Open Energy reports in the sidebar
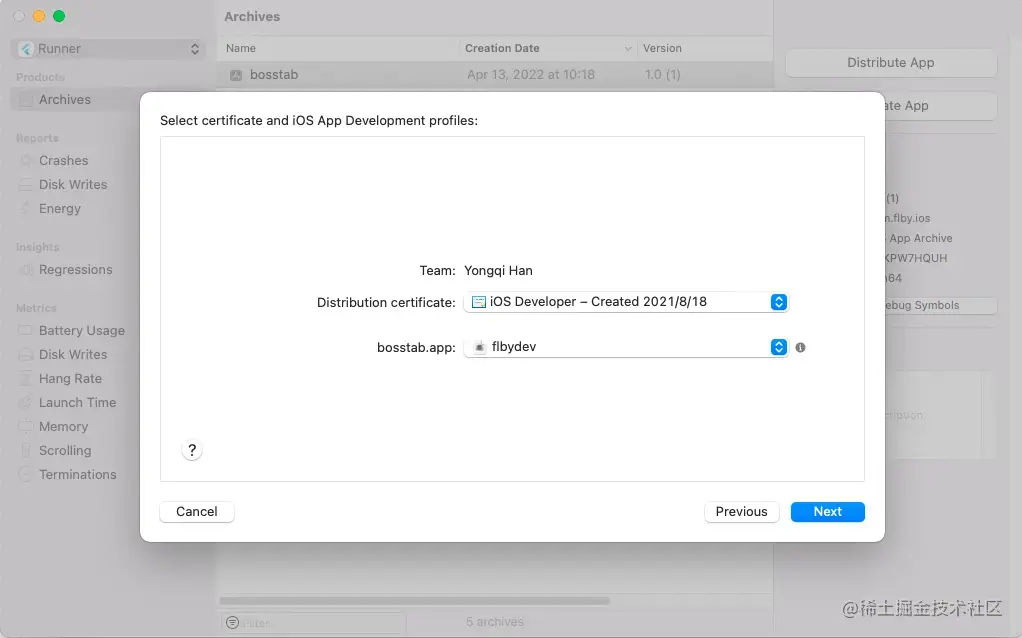The image size is (1022, 638). 59,209
